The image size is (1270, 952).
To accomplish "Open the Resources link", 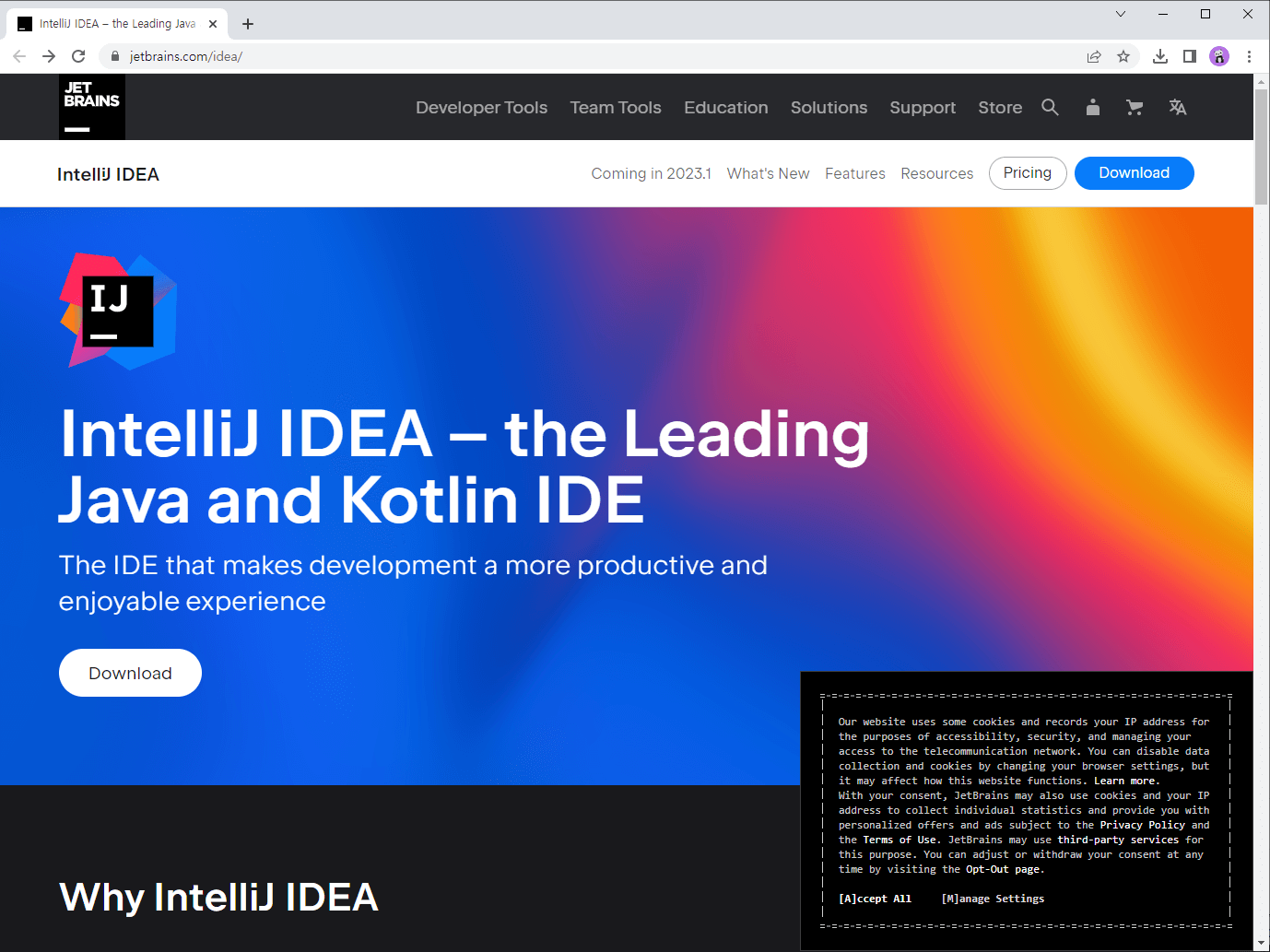I will coord(936,173).
